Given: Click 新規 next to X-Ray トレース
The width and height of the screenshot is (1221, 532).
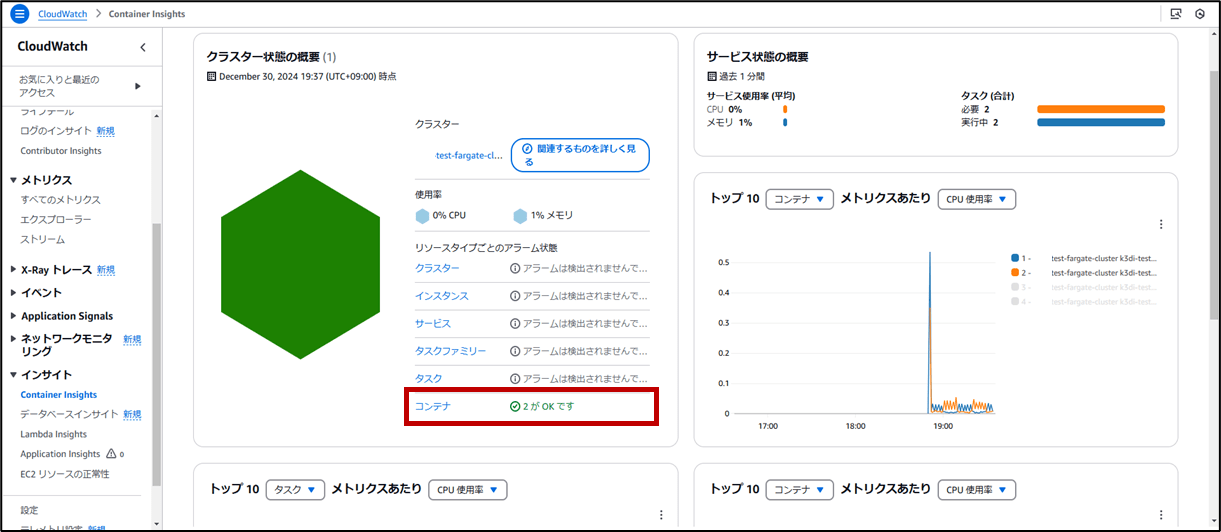Looking at the screenshot, I should [106, 270].
